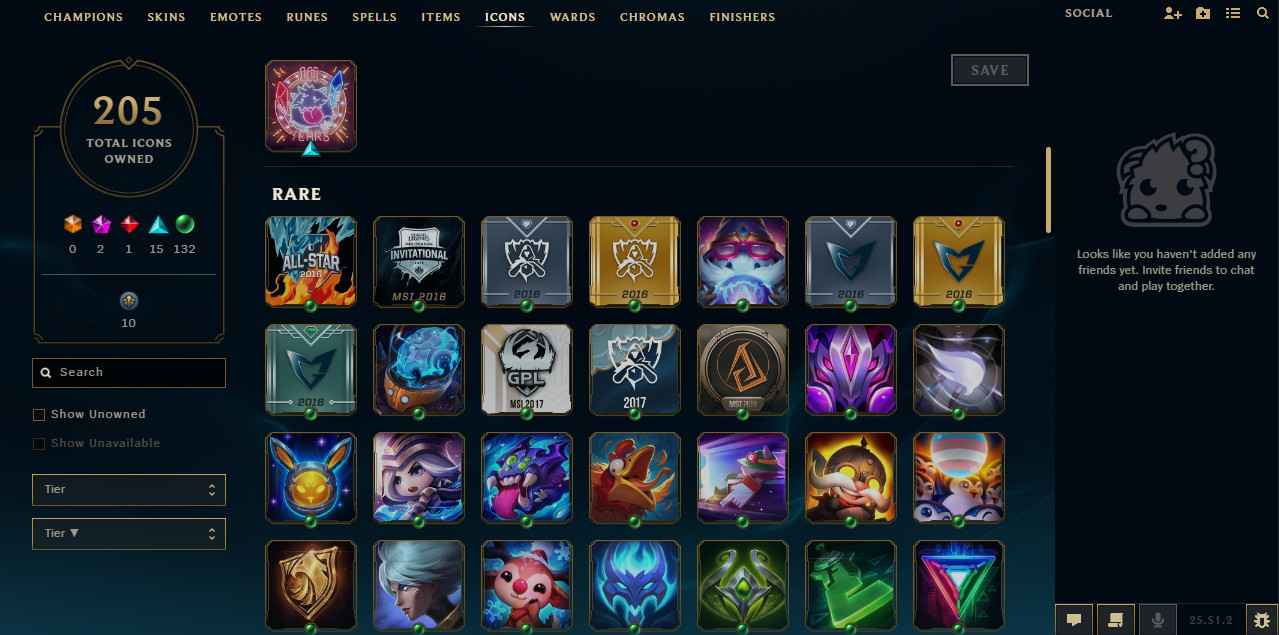1279x635 pixels.
Task: Expand the Tier ▼ sorting dropdown
Action: click(129, 533)
